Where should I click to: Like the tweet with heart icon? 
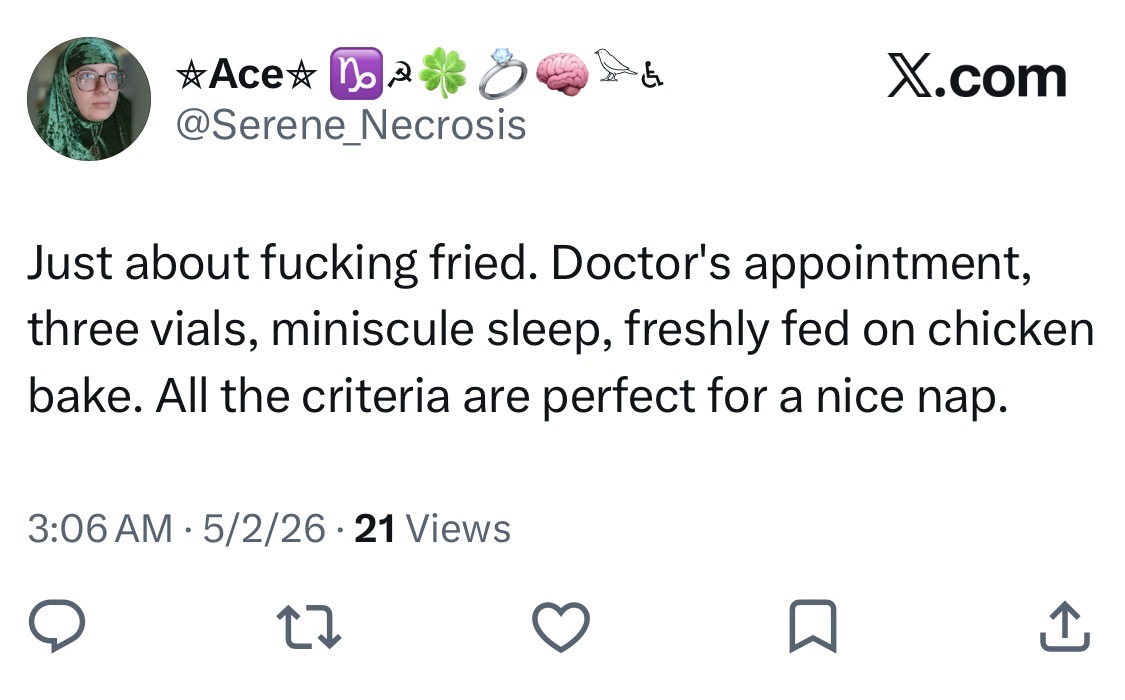click(561, 627)
